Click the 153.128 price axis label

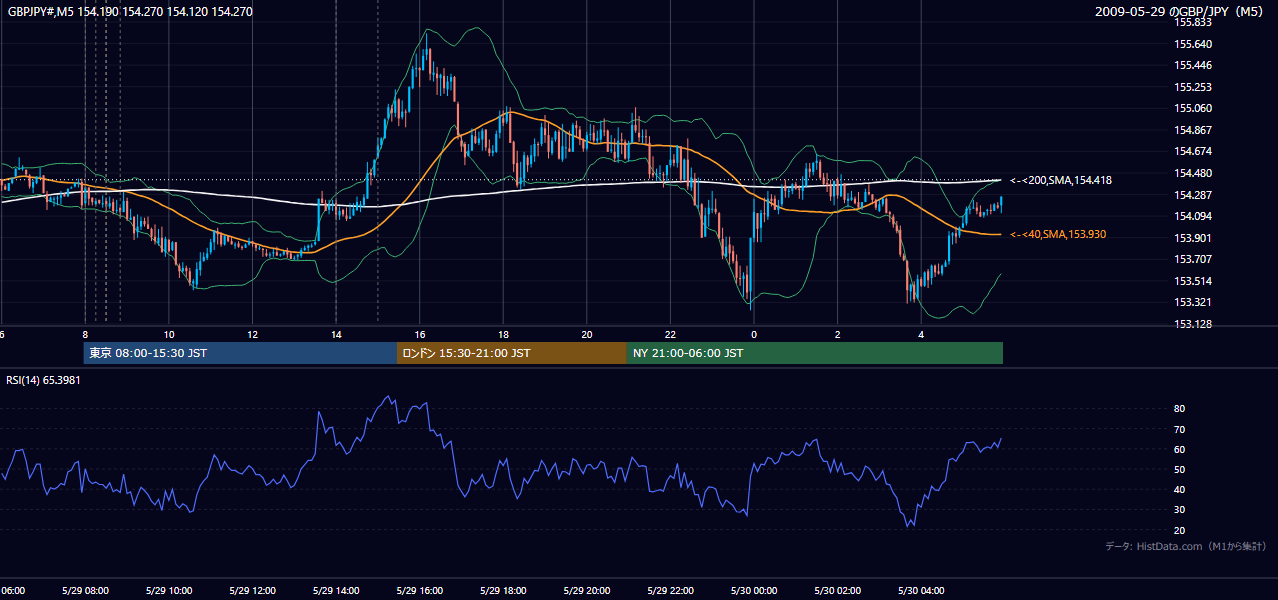[x=1193, y=324]
